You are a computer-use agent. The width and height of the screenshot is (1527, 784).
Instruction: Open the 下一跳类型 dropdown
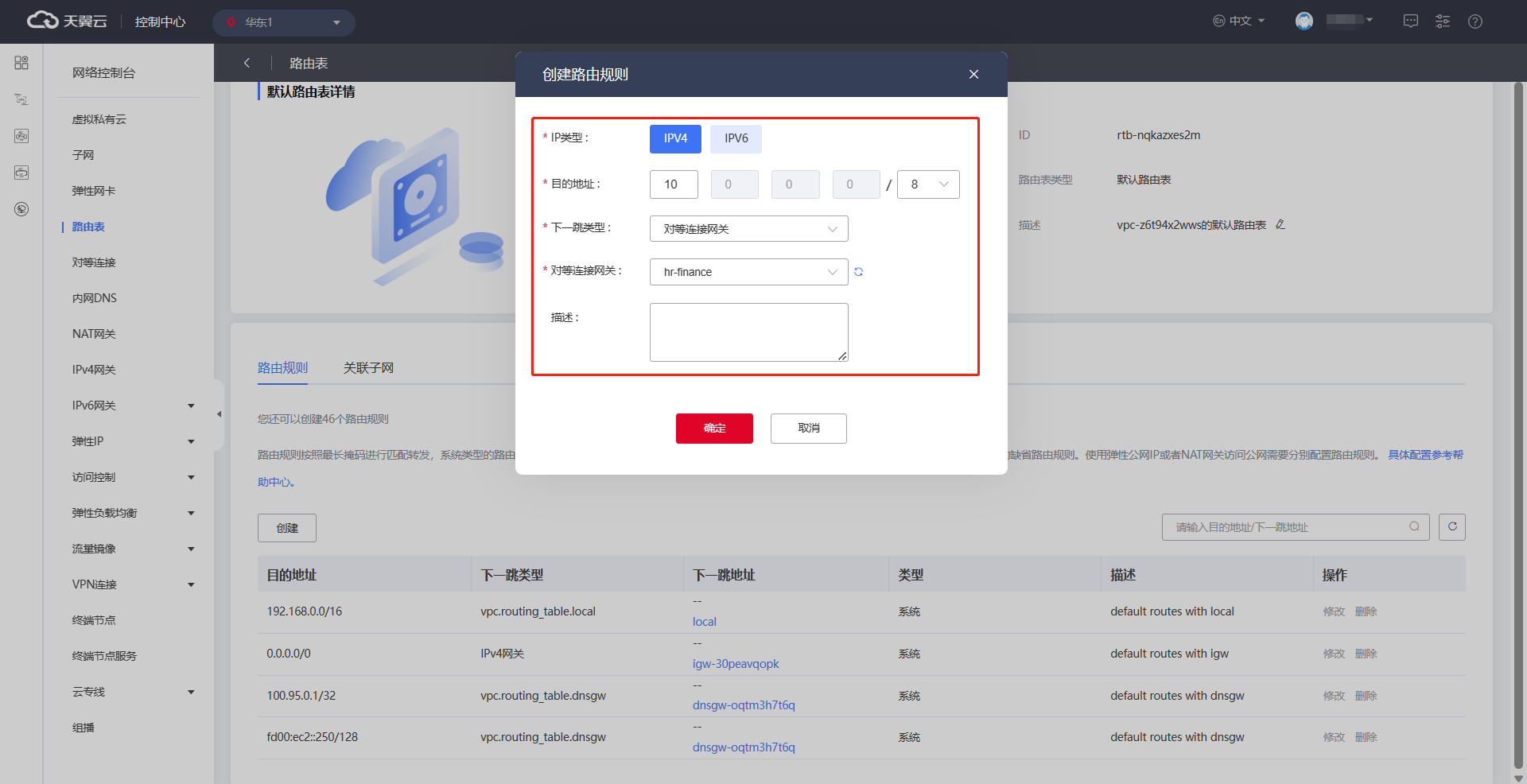tap(748, 229)
